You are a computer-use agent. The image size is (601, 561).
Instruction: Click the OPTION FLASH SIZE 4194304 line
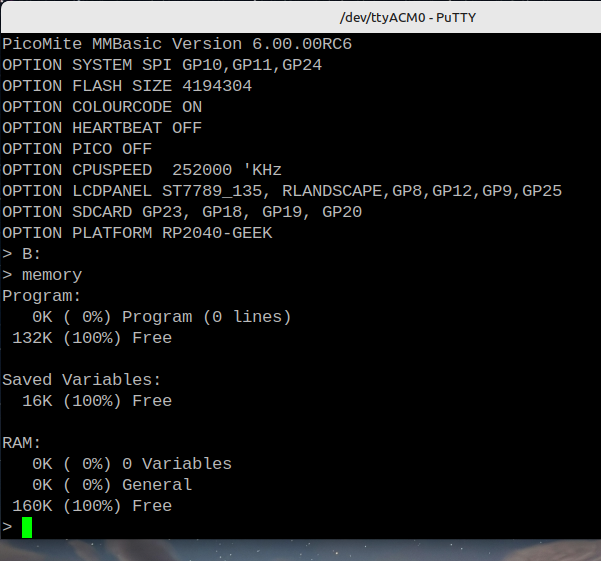pos(126,86)
